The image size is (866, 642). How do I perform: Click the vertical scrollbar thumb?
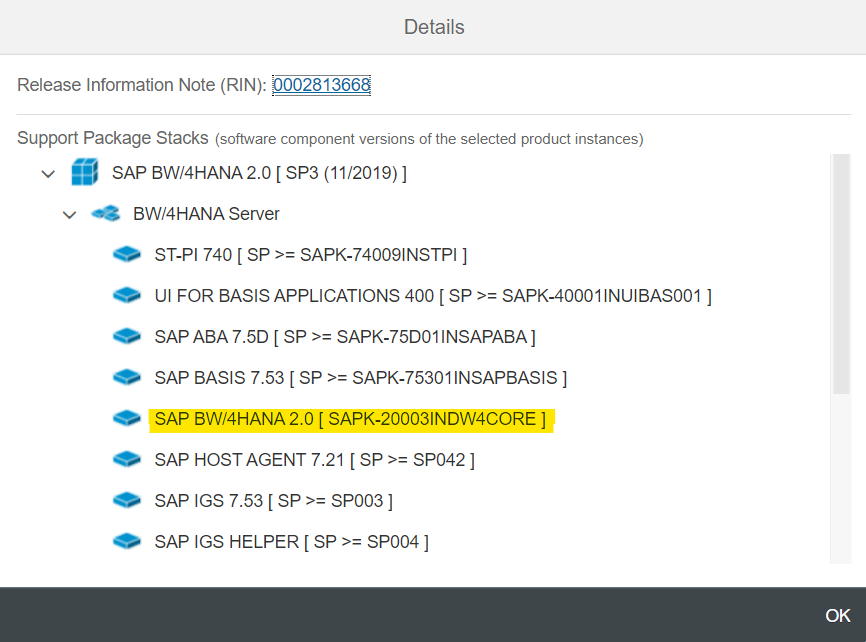click(841, 274)
